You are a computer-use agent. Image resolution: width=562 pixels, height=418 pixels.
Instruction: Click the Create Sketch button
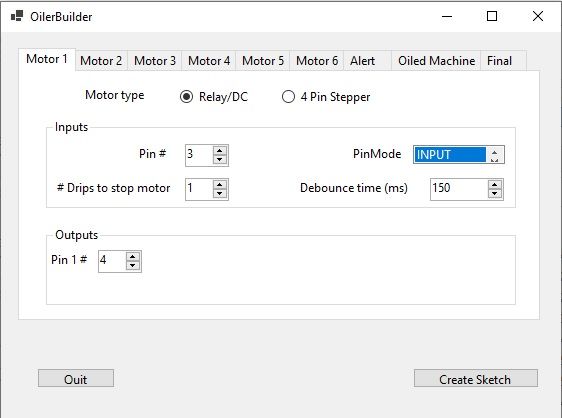pos(476,378)
